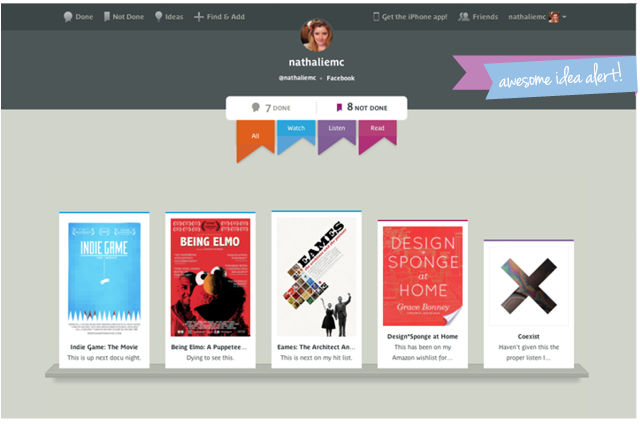Open the @nathaliemc Twitter link
Viewport: 640px width, 425px height.
295,77
